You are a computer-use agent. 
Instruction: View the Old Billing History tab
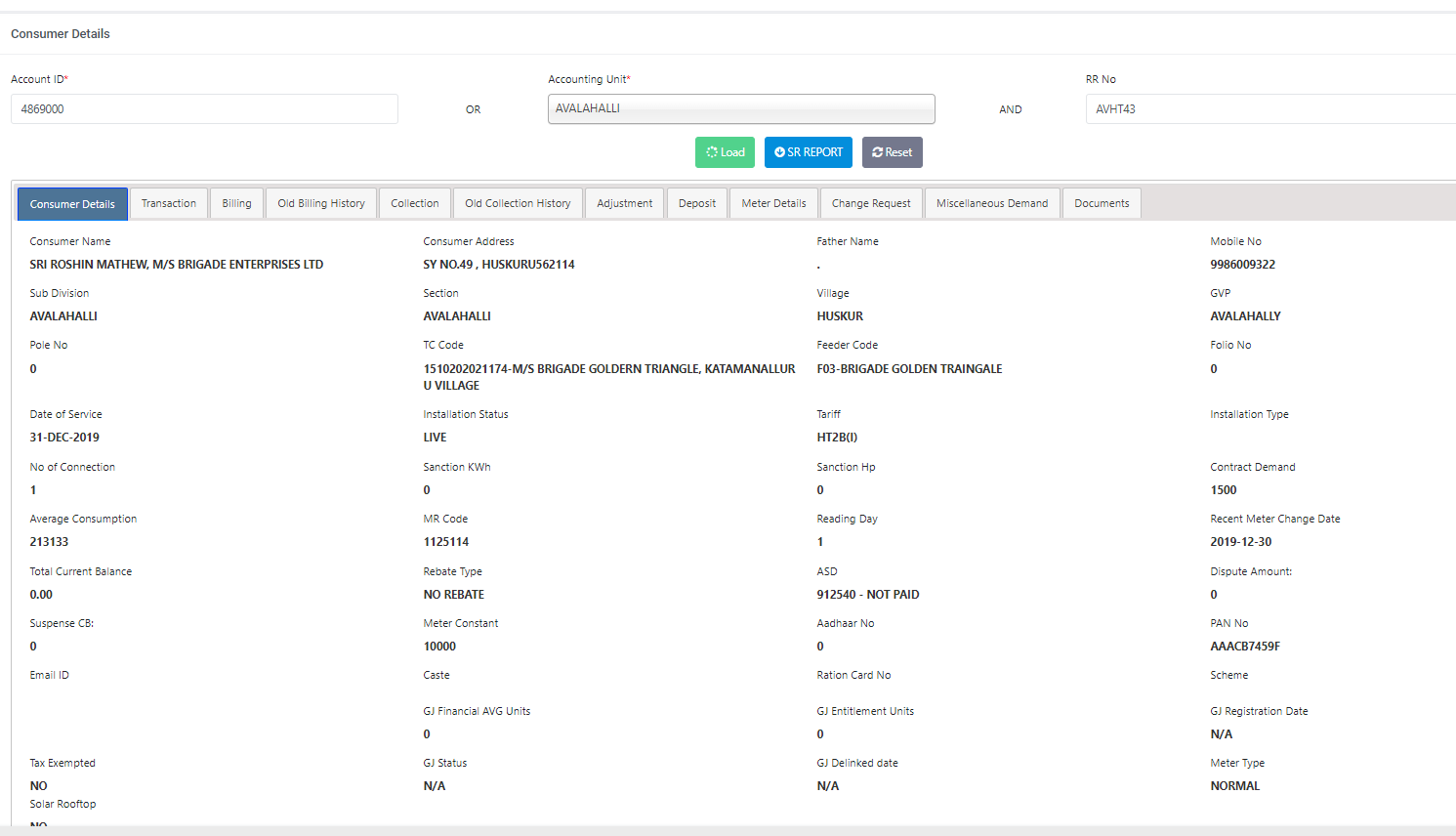tap(321, 203)
